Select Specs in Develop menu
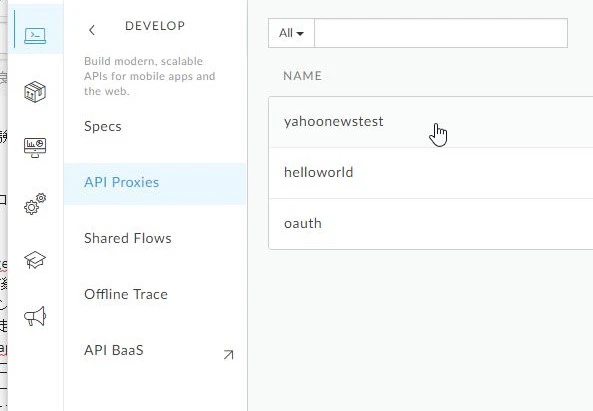This screenshot has height=411, width=593. (x=103, y=126)
